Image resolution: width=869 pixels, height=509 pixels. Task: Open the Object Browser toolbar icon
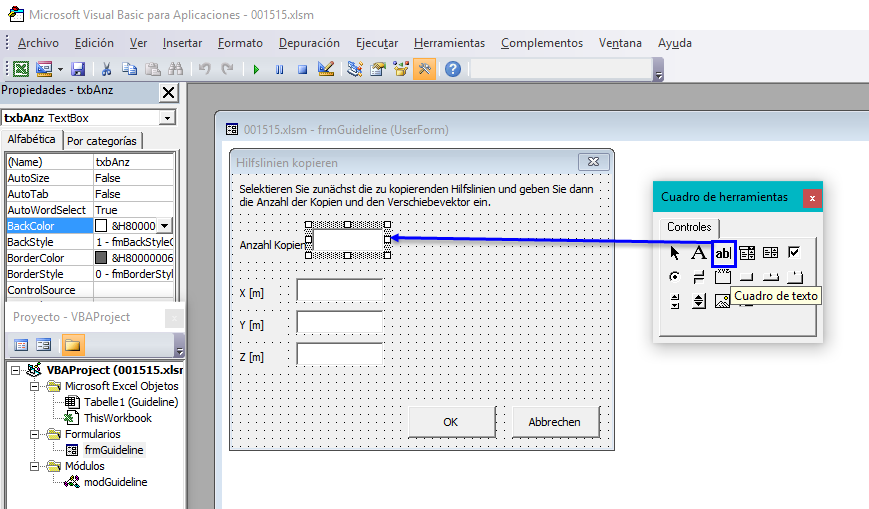[x=401, y=69]
